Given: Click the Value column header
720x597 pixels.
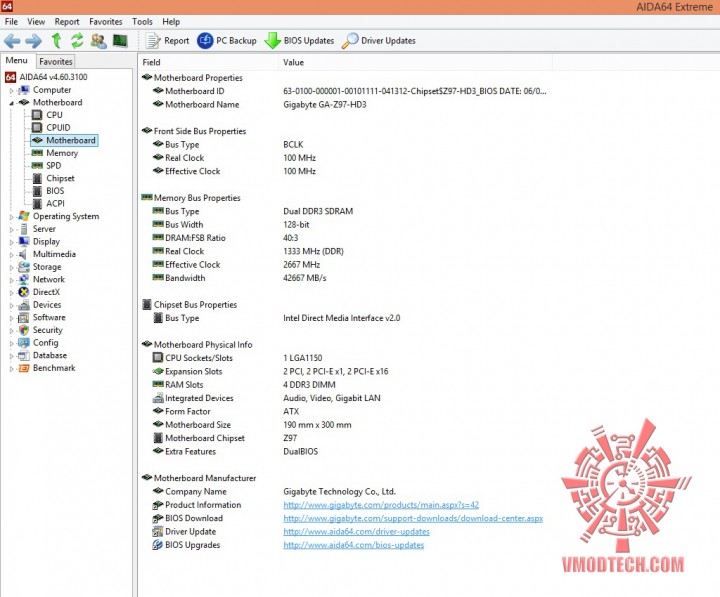Looking at the screenshot, I should (x=416, y=62).
